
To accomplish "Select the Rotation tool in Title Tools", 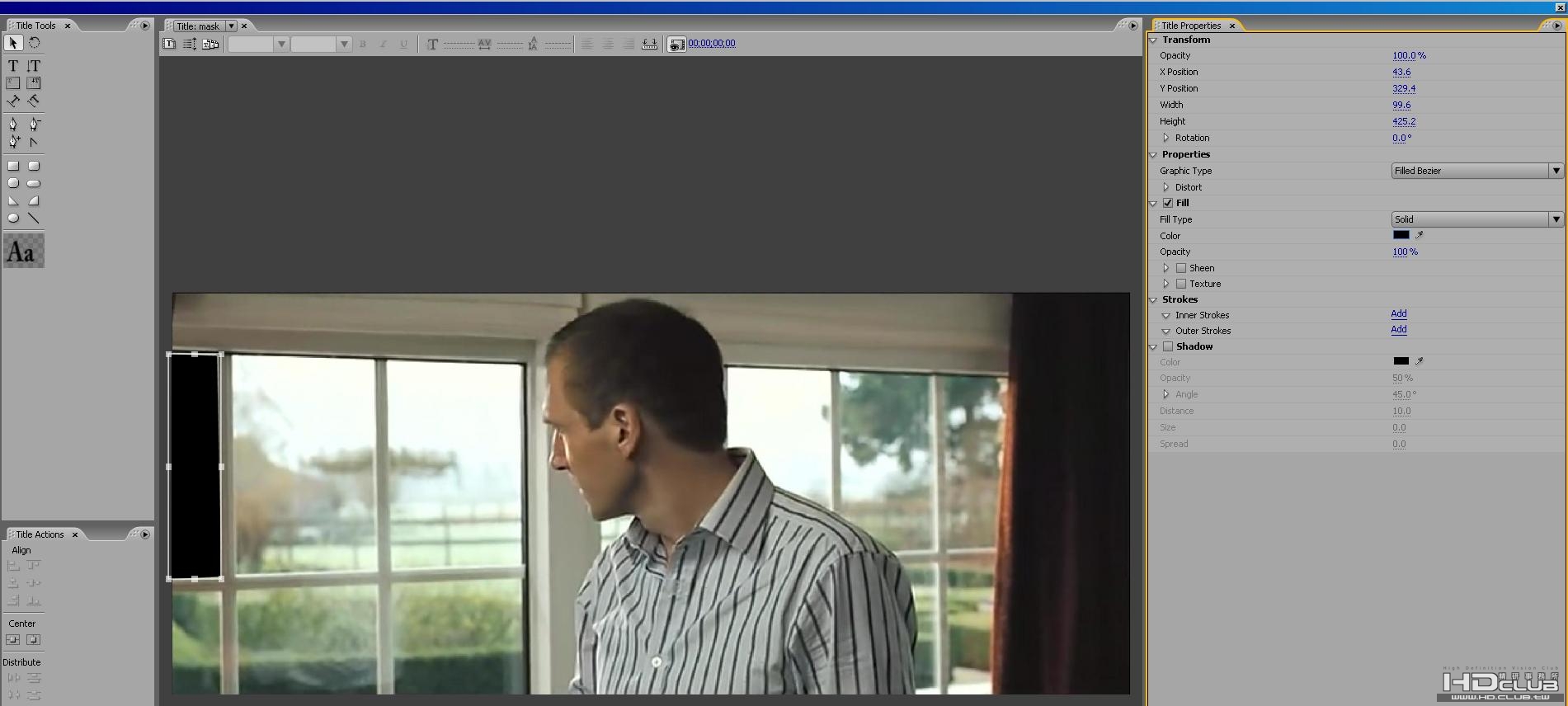I will pyautogui.click(x=35, y=43).
